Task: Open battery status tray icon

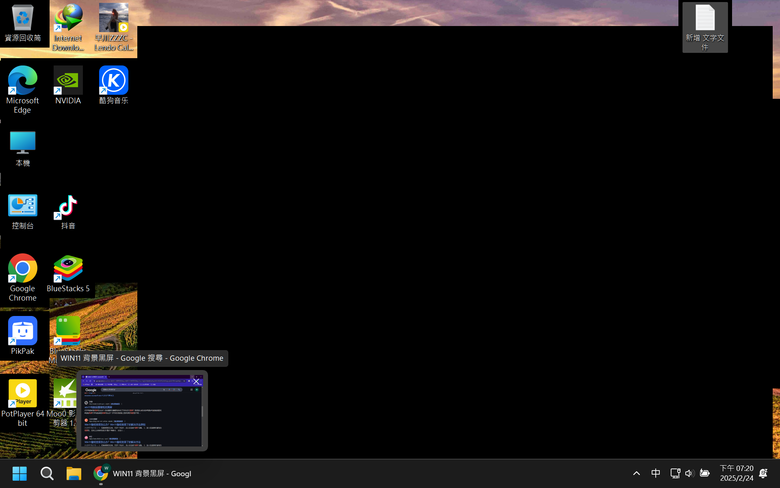Action: click(x=704, y=473)
